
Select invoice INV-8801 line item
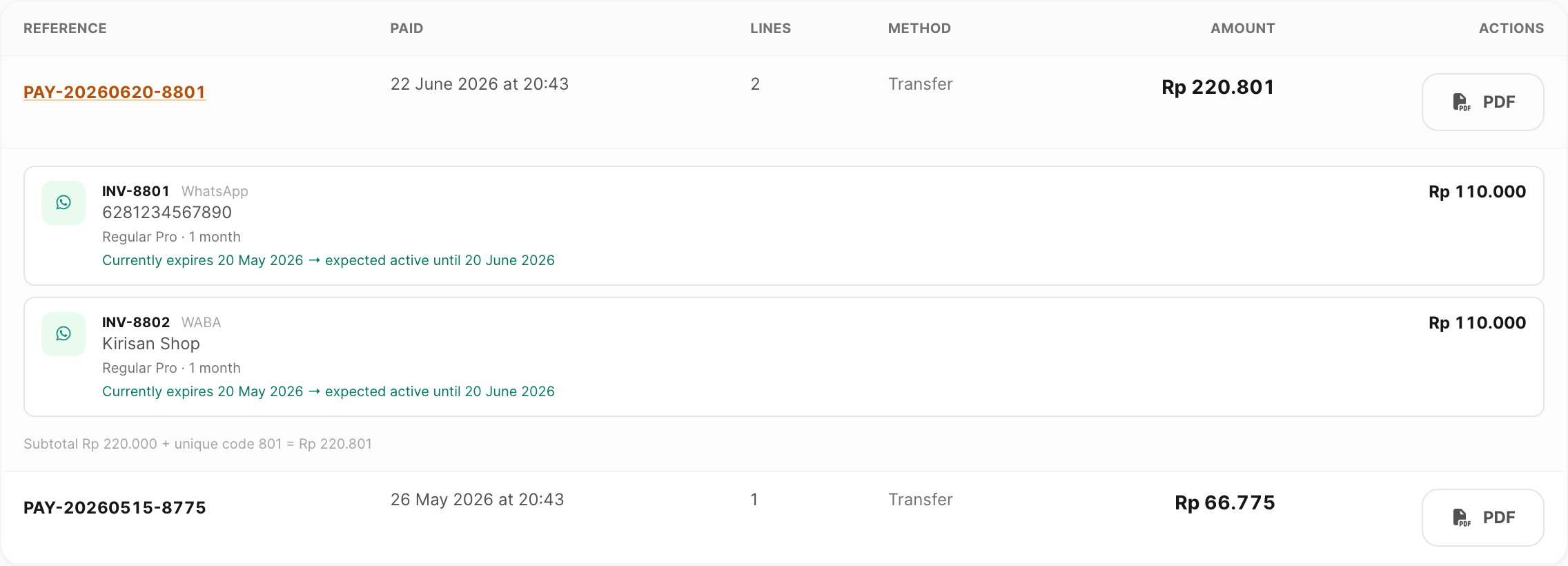click(x=784, y=226)
